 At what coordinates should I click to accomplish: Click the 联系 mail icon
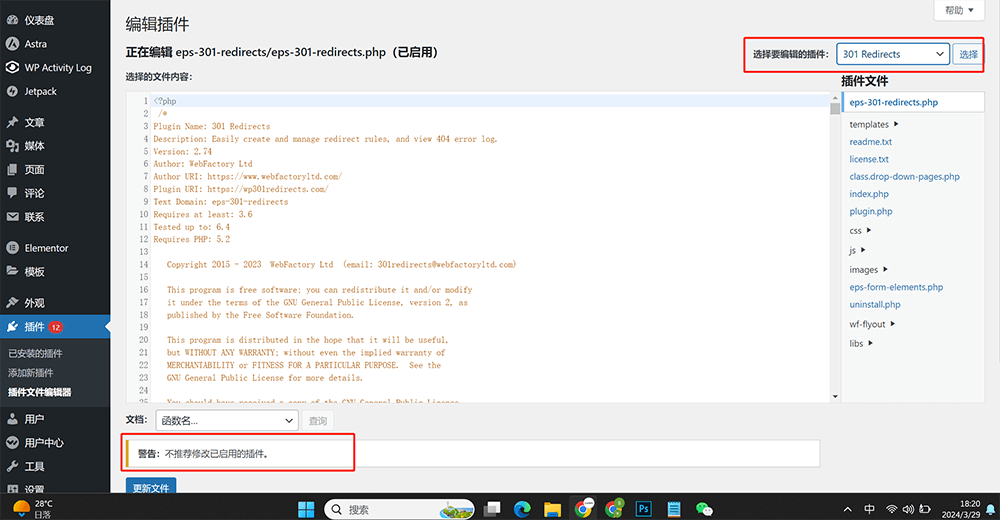(12, 217)
